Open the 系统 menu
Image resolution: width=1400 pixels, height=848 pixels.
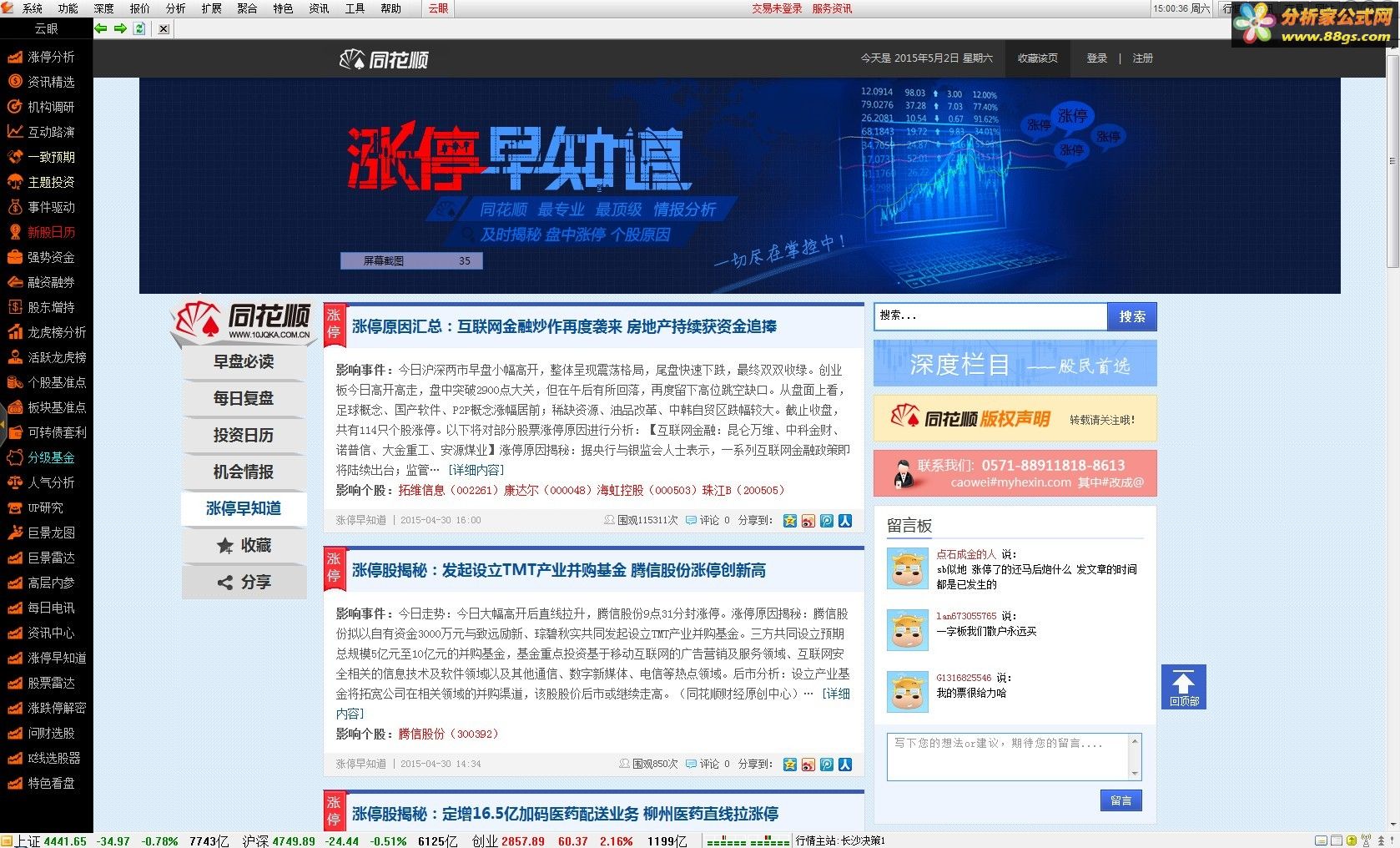[x=32, y=8]
